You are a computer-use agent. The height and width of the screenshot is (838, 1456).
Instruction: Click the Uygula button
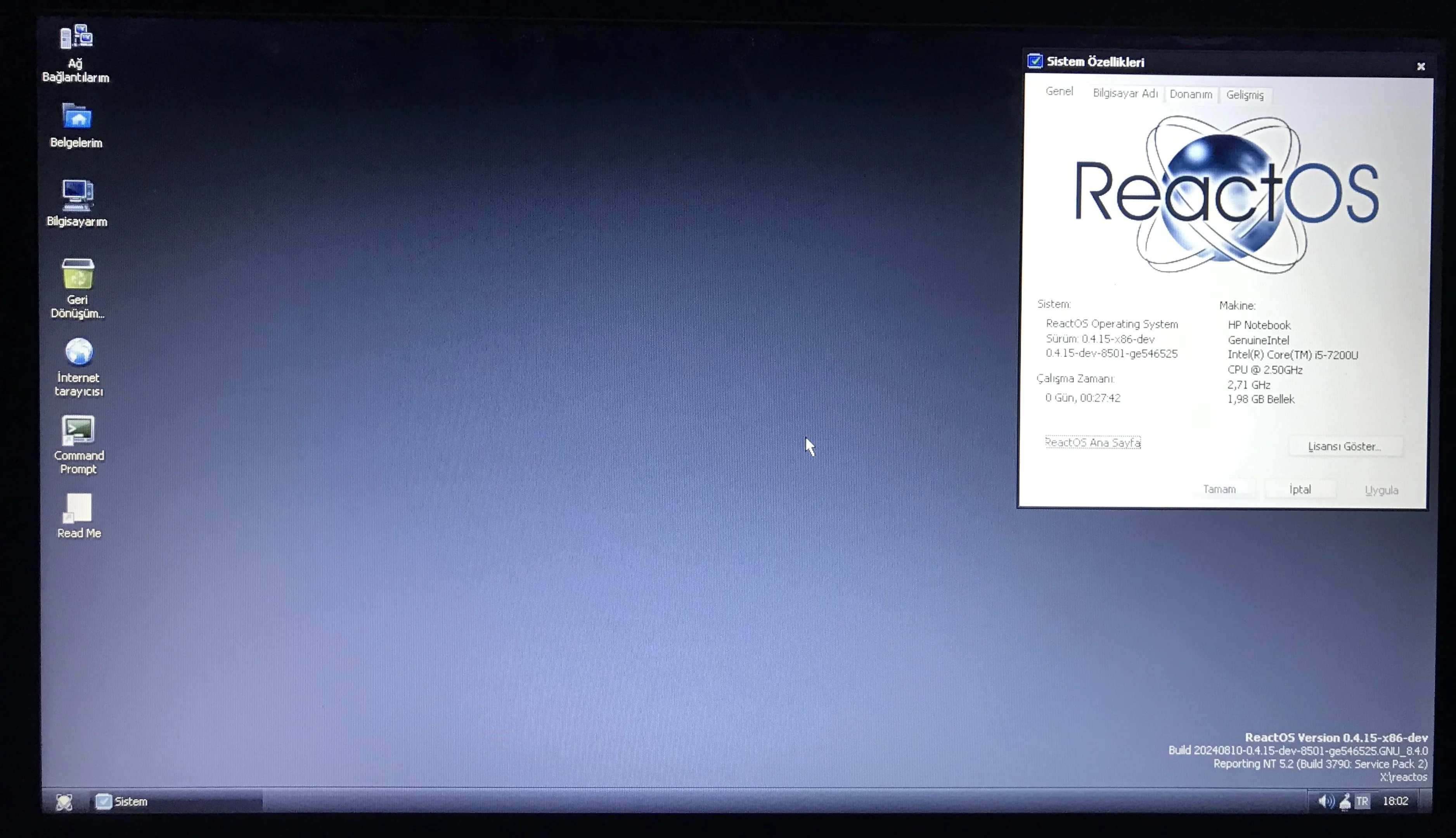(1381, 490)
